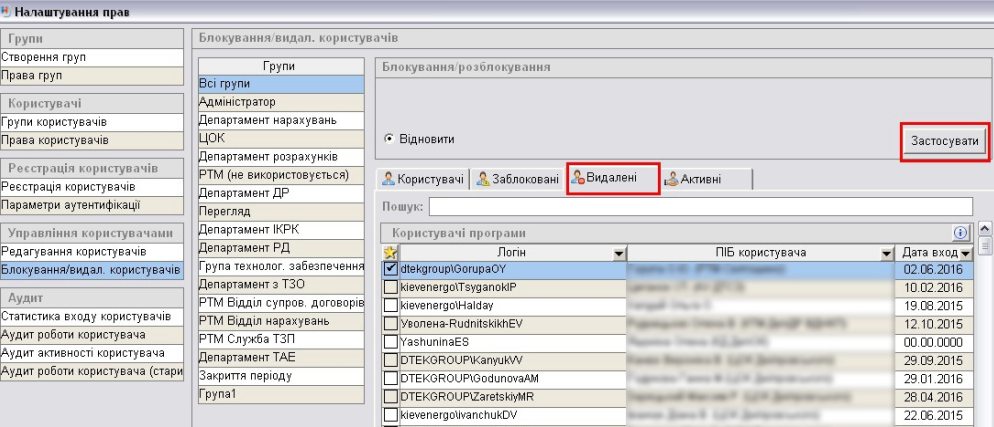994x427 pixels.
Task: Click the app icon in the title bar
Action: pos(6,9)
